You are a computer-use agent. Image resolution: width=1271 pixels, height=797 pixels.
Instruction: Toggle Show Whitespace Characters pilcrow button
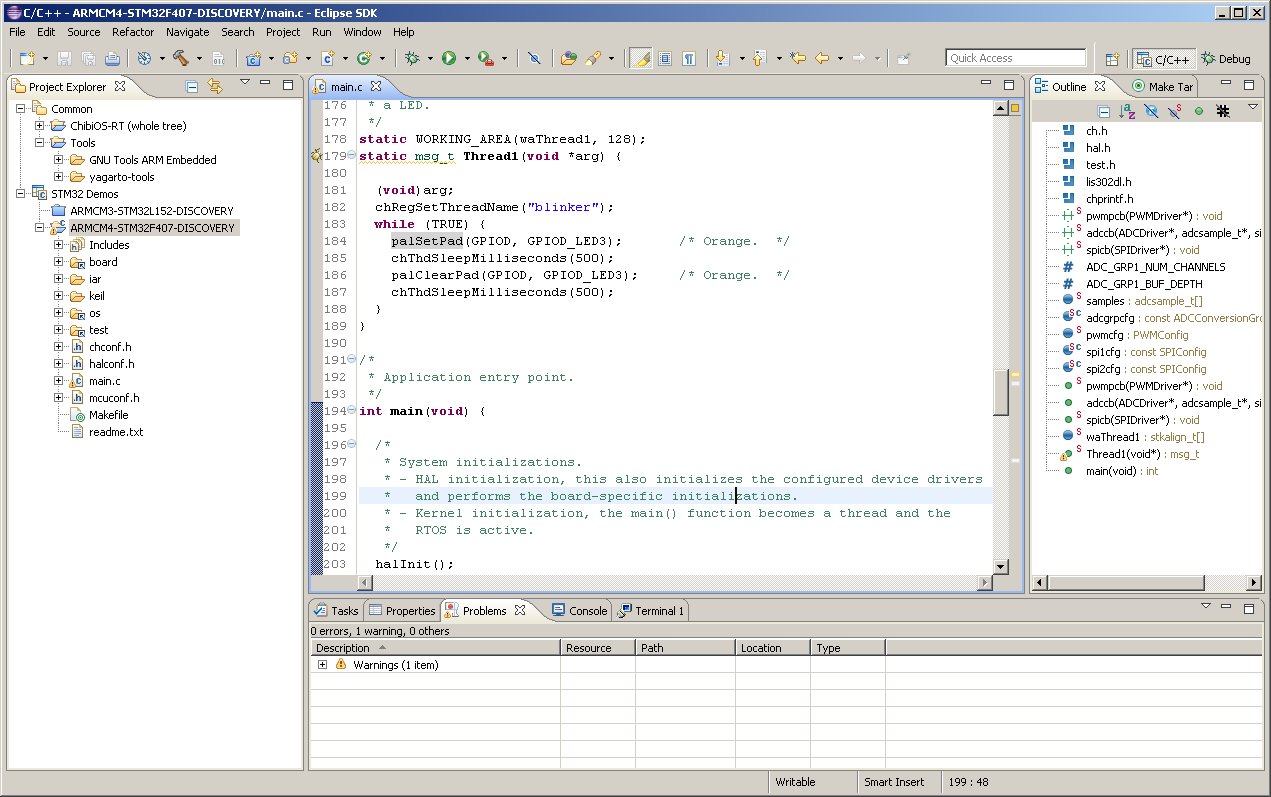click(x=689, y=58)
